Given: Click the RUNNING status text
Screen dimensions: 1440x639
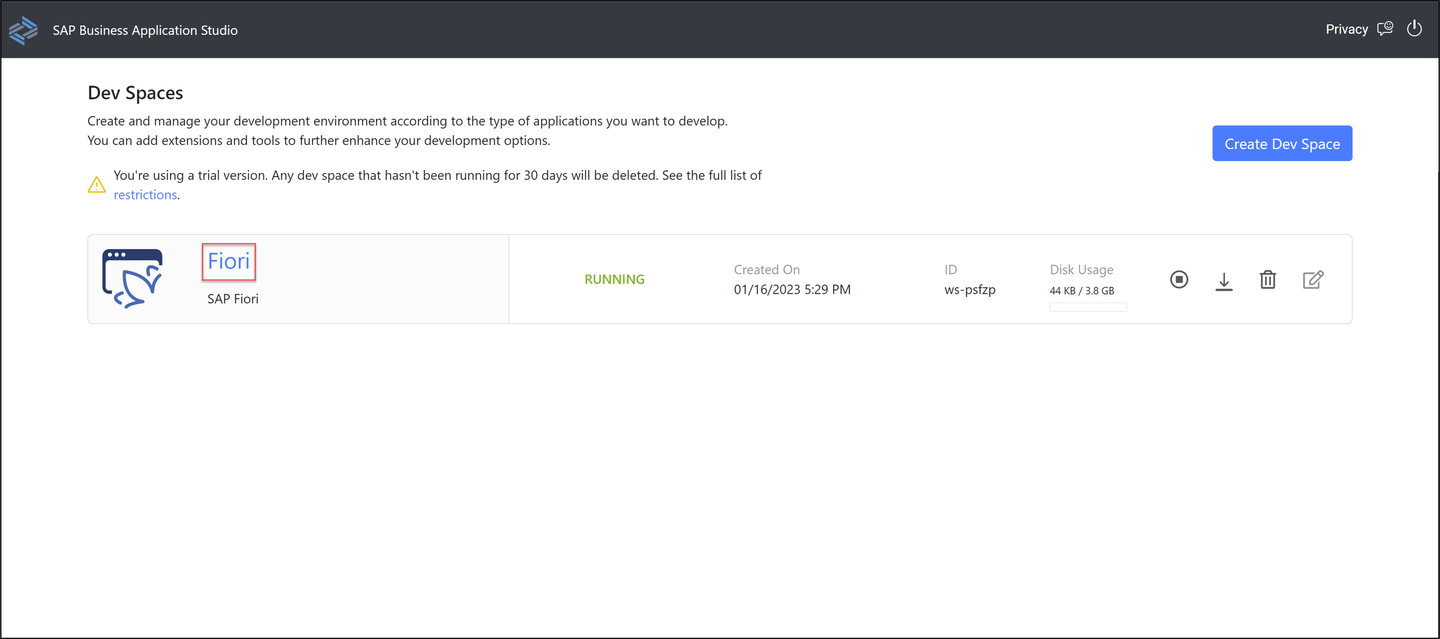Looking at the screenshot, I should (614, 279).
